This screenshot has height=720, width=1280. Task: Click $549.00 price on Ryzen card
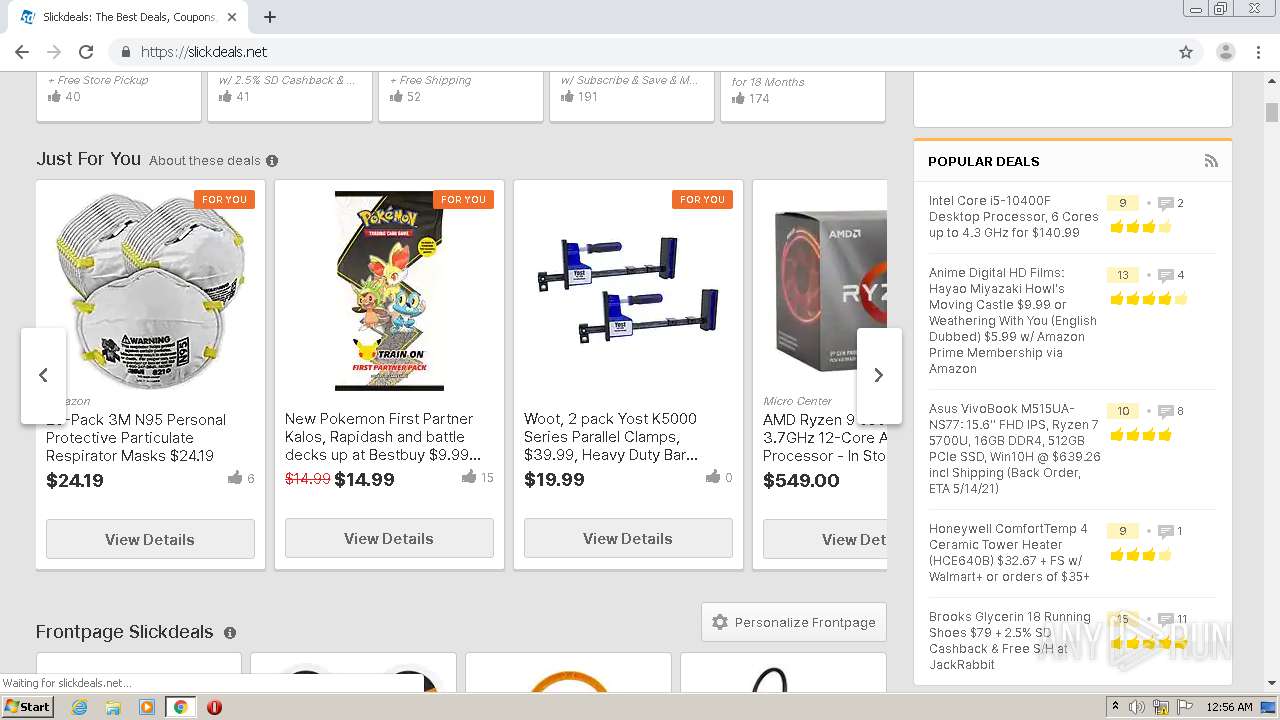point(801,480)
